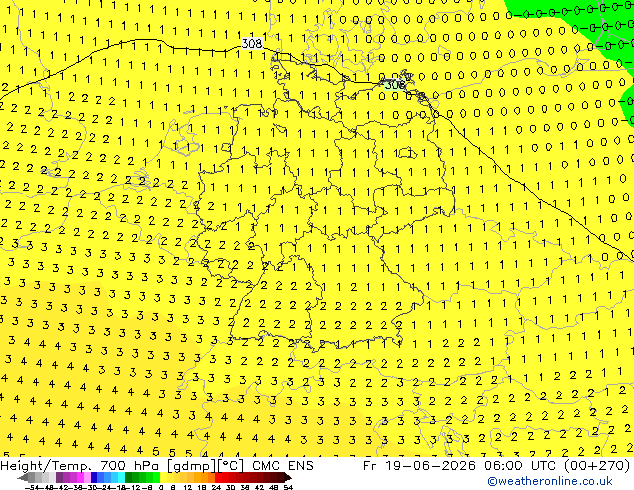Viewport: 634px width, 490px height.
Task: Click the "Fr 19-06-2026 06:00 UTC" date text
Action: click(x=460, y=466)
